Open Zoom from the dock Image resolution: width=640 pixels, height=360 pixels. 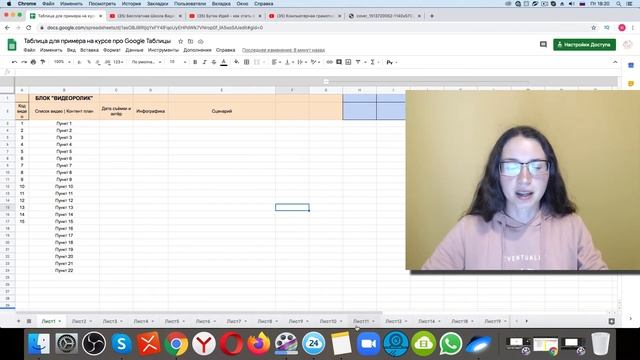pos(368,344)
